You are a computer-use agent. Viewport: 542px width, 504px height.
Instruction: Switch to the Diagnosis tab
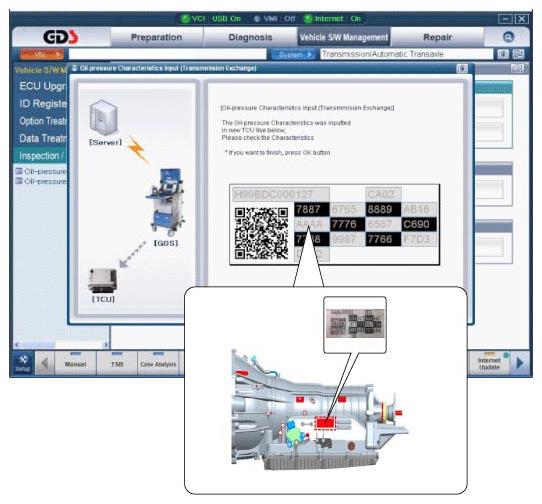click(x=250, y=37)
